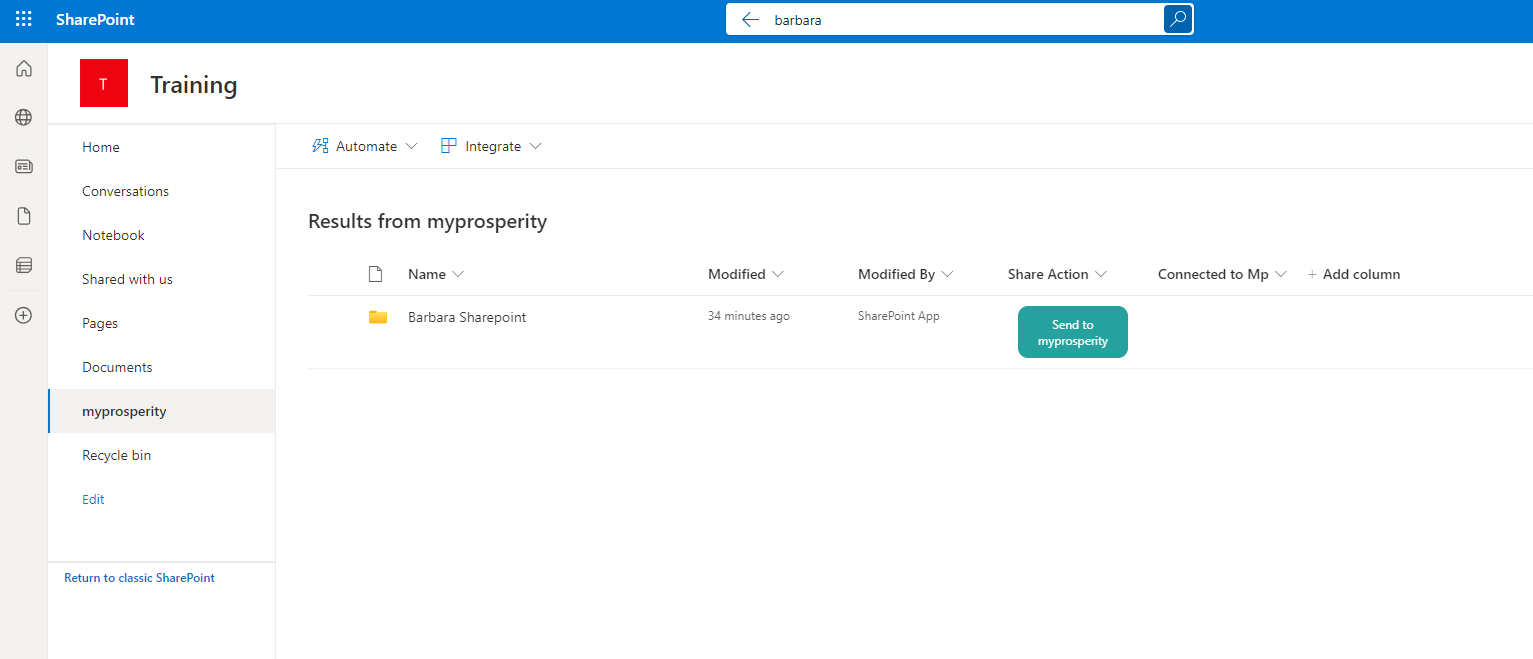The height and width of the screenshot is (659, 1533).
Task: Click Return to classic SharePoint link
Action: coord(139,577)
